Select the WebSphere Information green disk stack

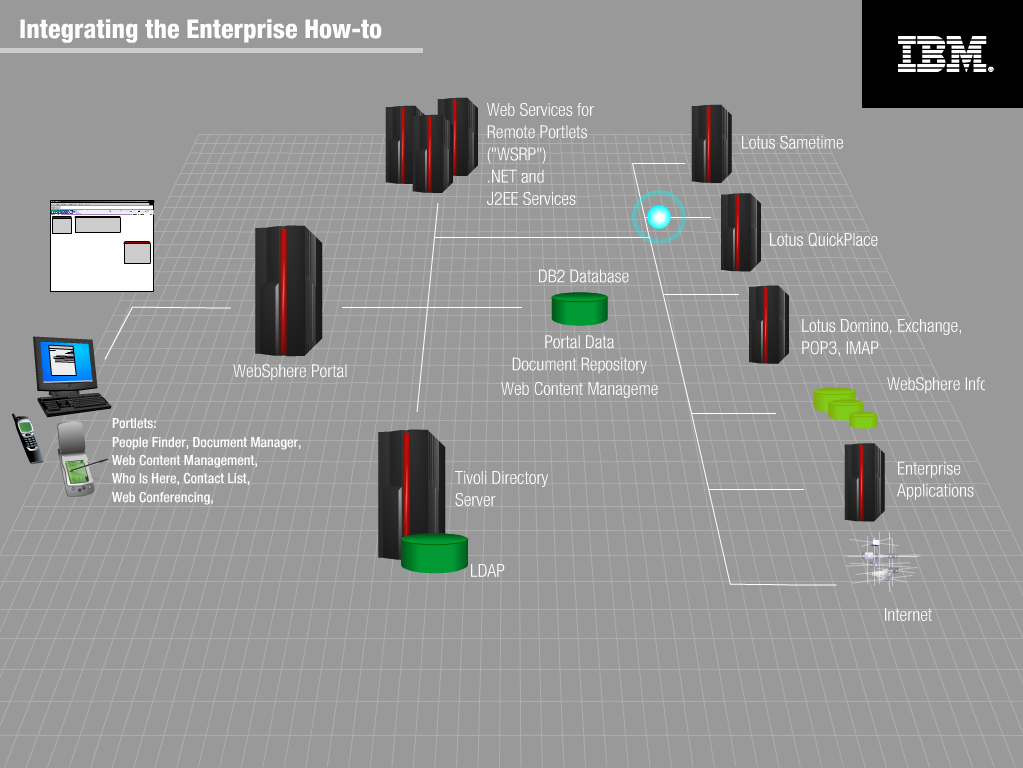coord(845,408)
